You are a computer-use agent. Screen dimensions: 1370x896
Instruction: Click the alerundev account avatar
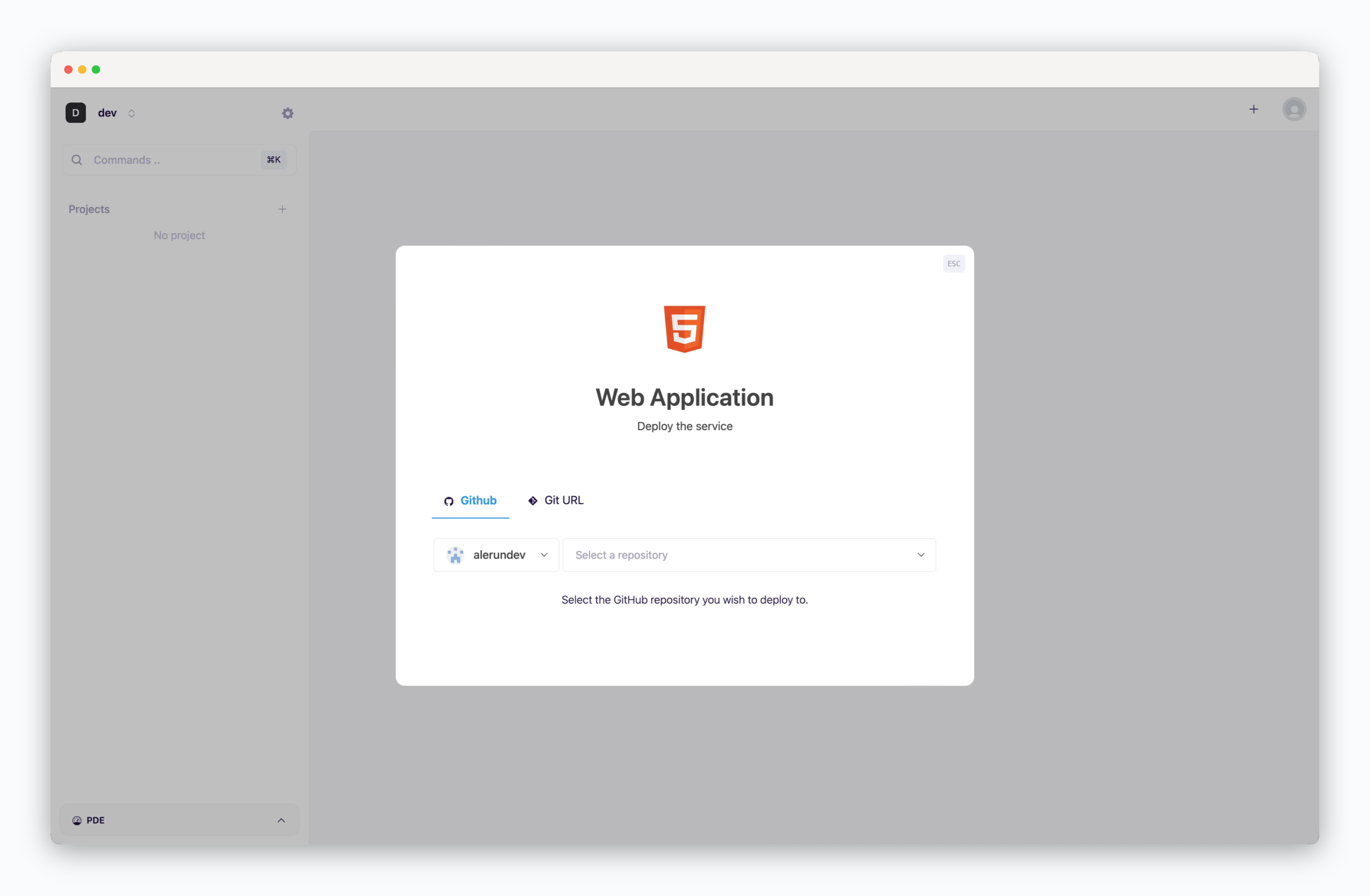(455, 555)
